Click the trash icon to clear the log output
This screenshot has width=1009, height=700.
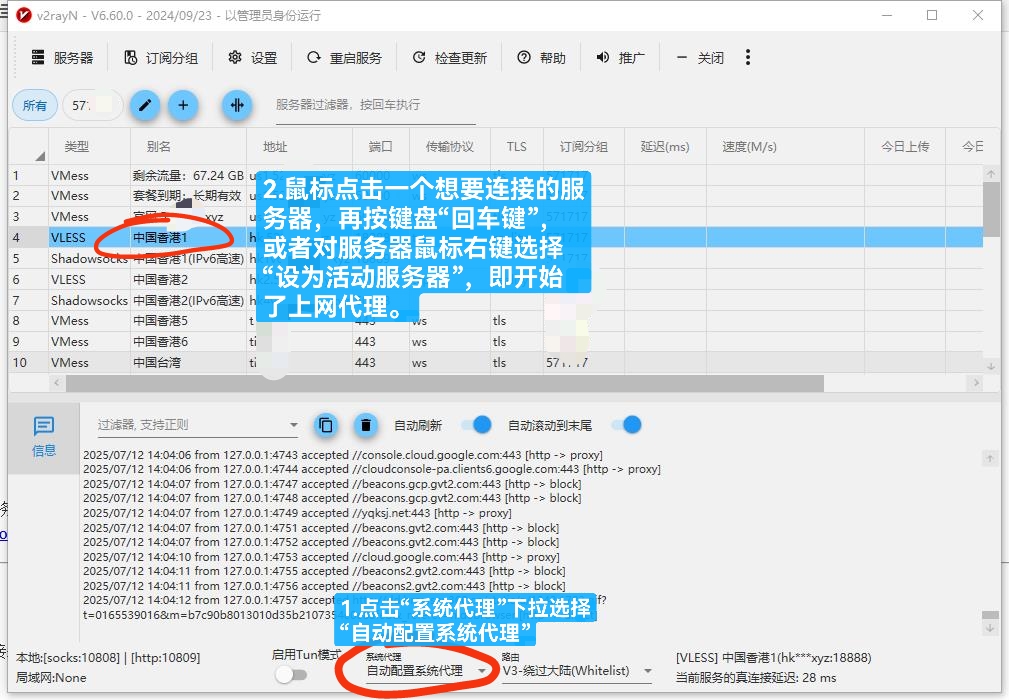[365, 425]
